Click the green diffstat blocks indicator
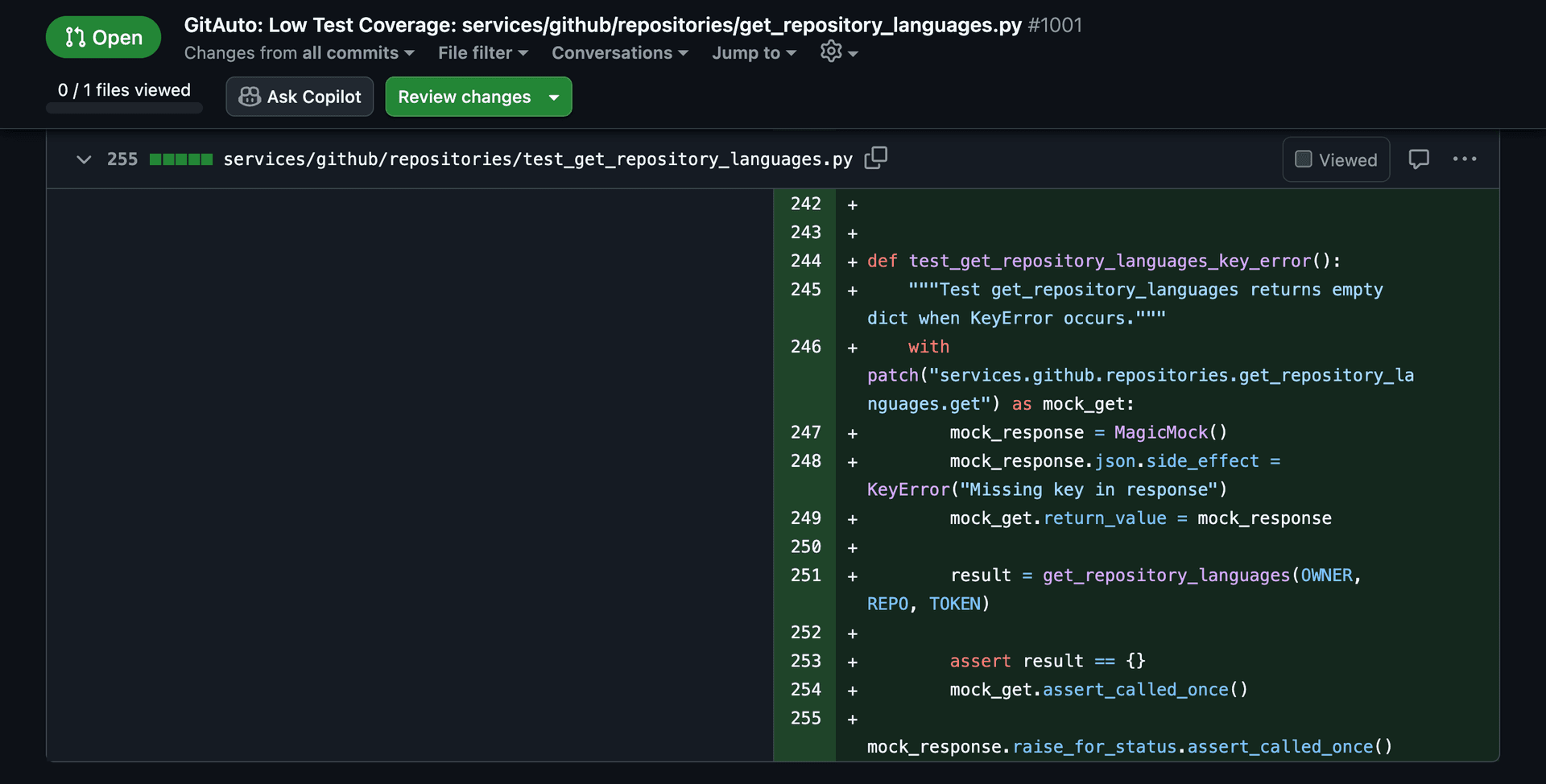 pos(181,159)
